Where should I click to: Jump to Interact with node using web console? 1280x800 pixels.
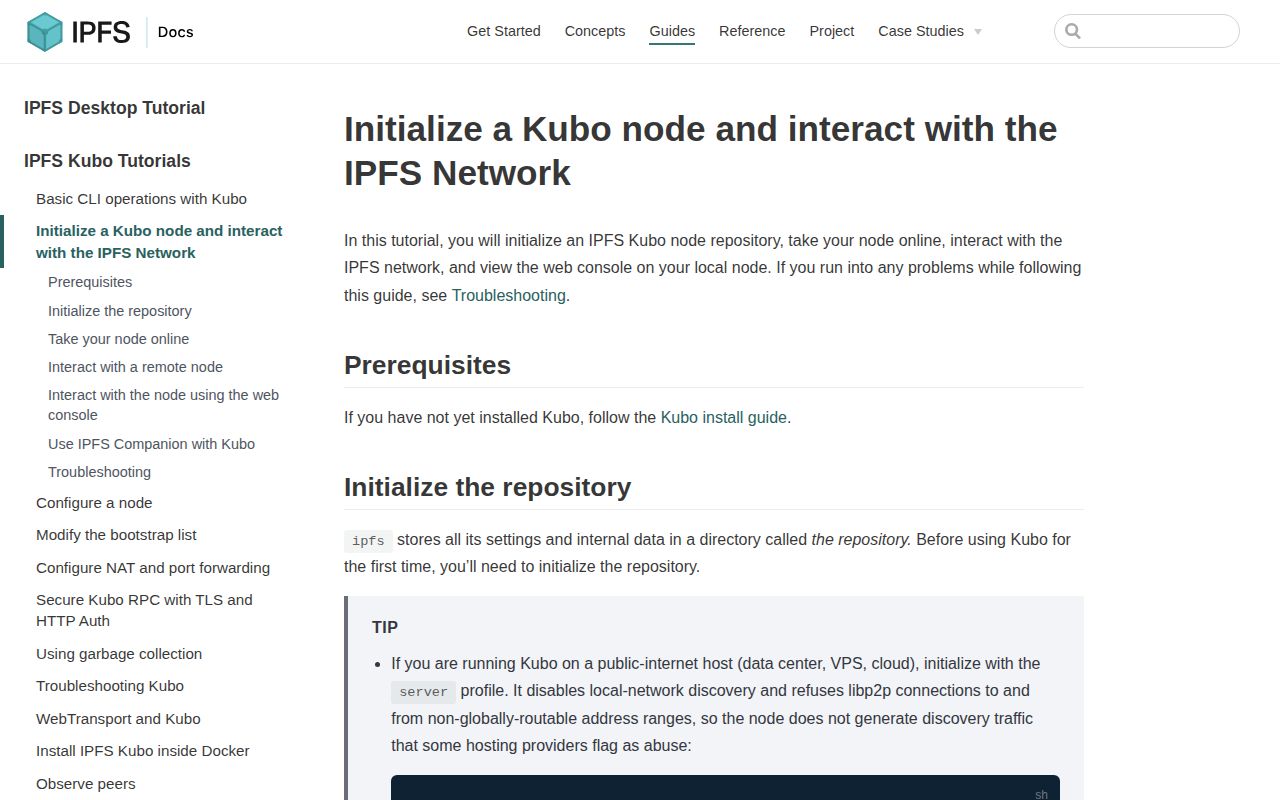(164, 405)
